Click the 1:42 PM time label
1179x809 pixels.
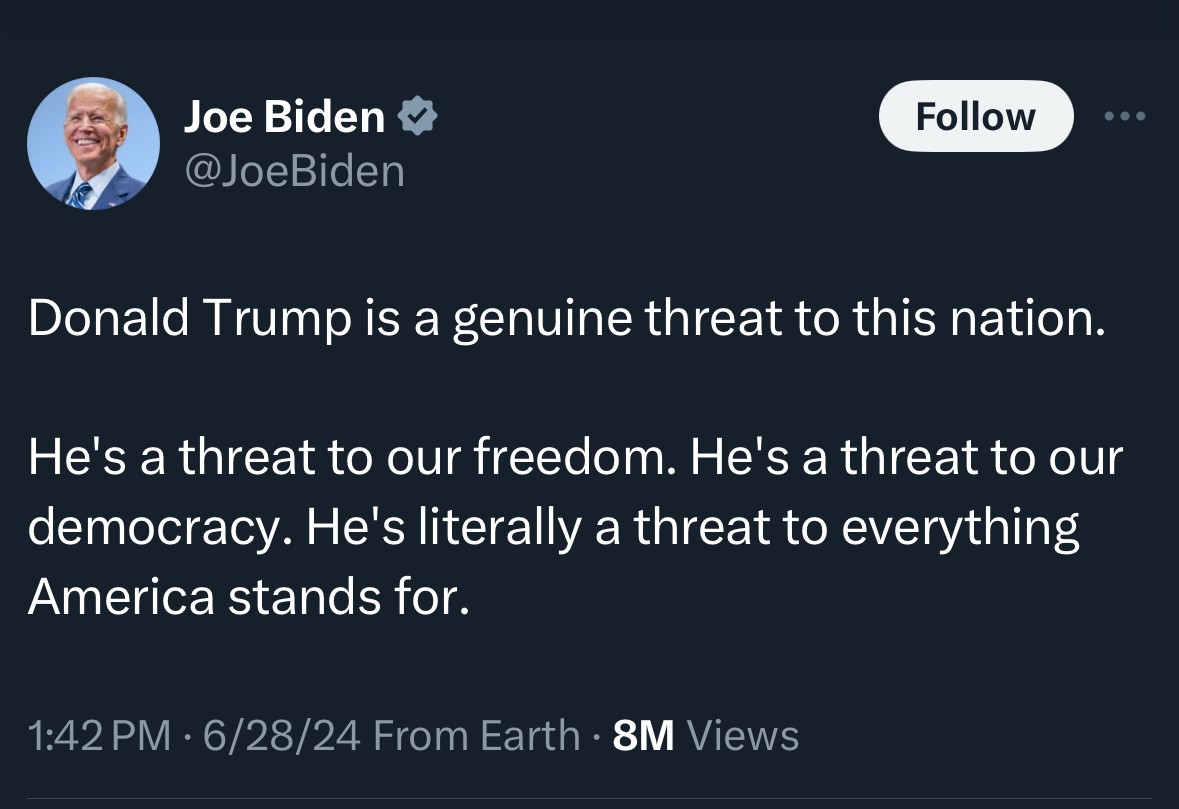[x=98, y=735]
